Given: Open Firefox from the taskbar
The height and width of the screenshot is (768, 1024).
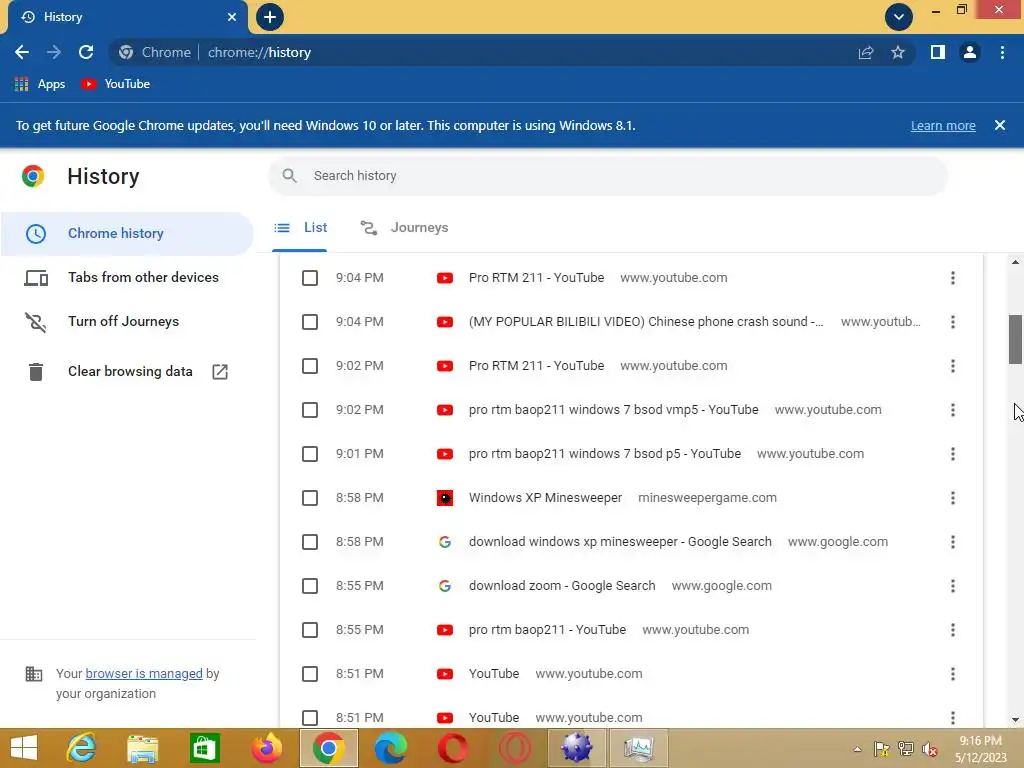Looking at the screenshot, I should pyautogui.click(x=266, y=748).
